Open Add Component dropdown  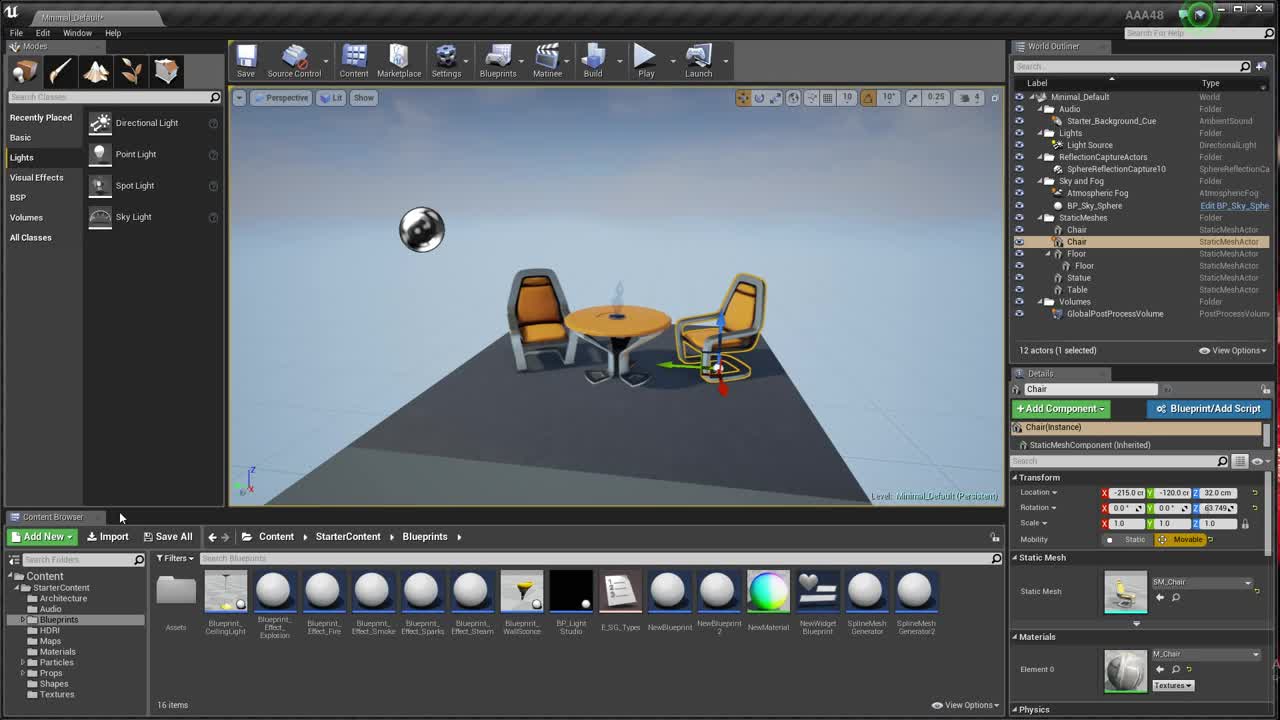pos(1061,409)
